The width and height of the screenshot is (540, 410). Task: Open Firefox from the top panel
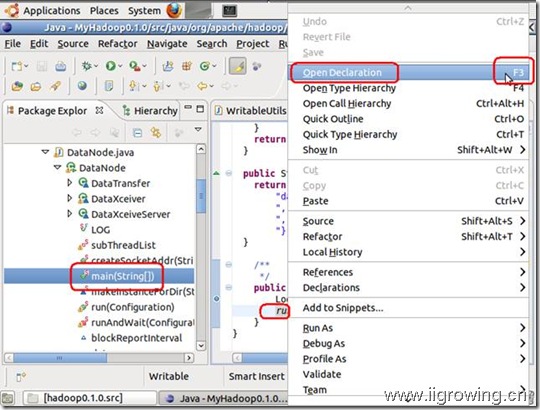[174, 10]
